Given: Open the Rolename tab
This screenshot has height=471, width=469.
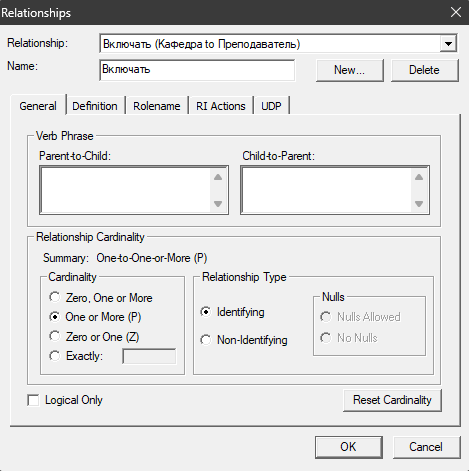Looking at the screenshot, I should click(x=157, y=106).
